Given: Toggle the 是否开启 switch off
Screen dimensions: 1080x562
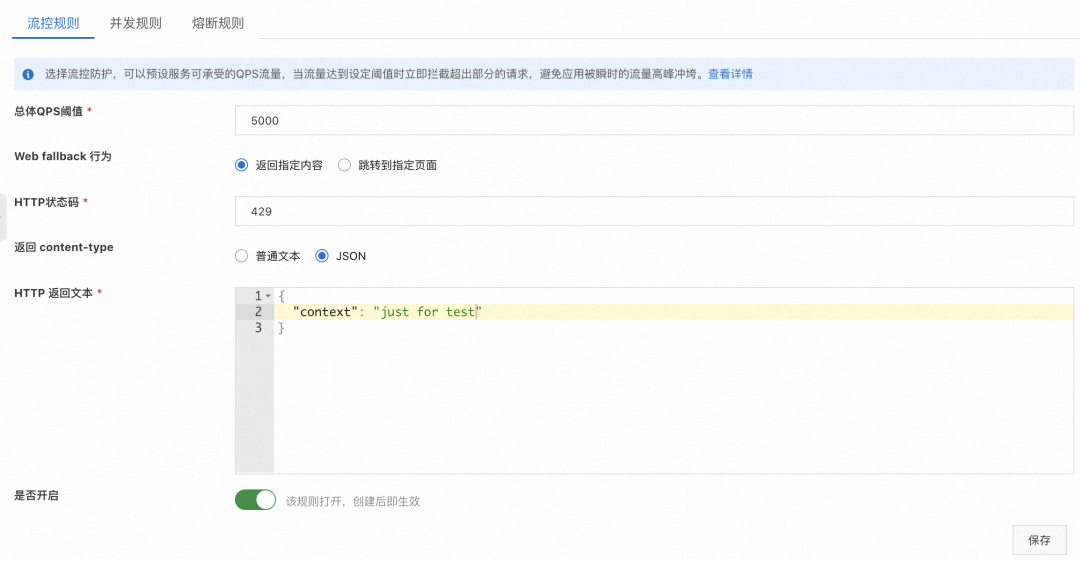Looking at the screenshot, I should 256,500.
